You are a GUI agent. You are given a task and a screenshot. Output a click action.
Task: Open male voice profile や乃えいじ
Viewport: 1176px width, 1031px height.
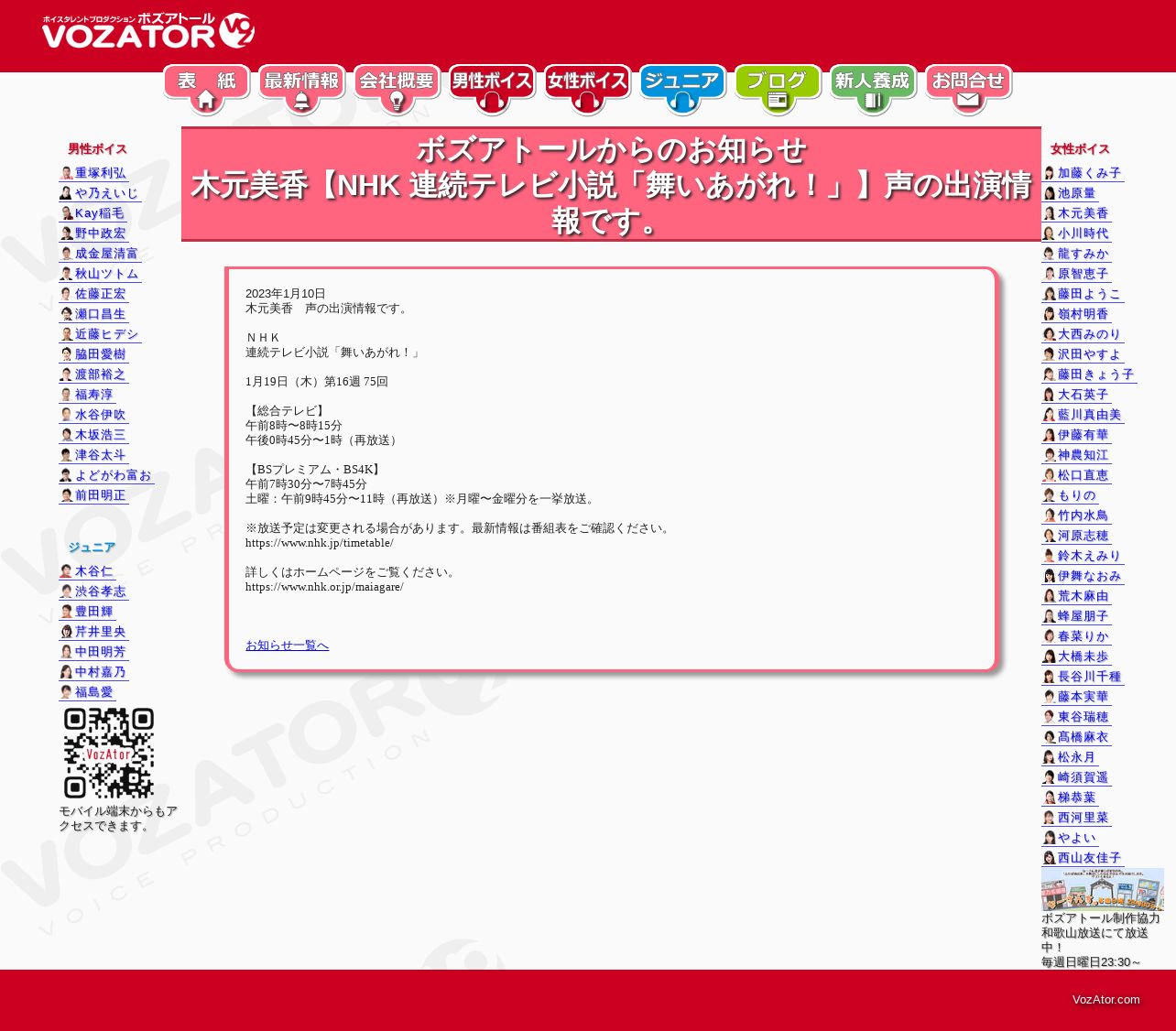(x=100, y=193)
